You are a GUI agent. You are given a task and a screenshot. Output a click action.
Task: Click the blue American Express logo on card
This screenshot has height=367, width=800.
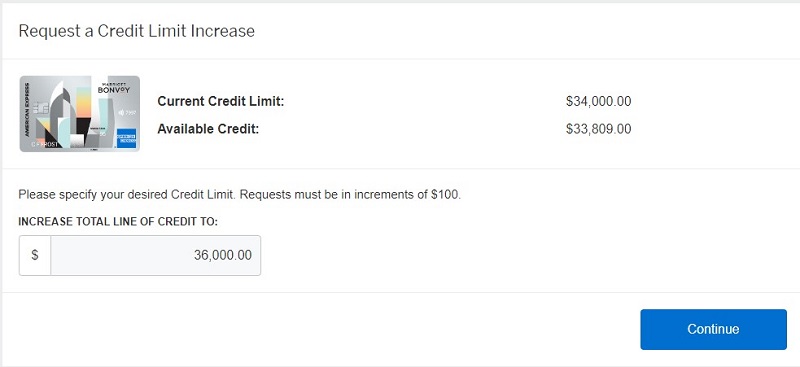coord(127,138)
